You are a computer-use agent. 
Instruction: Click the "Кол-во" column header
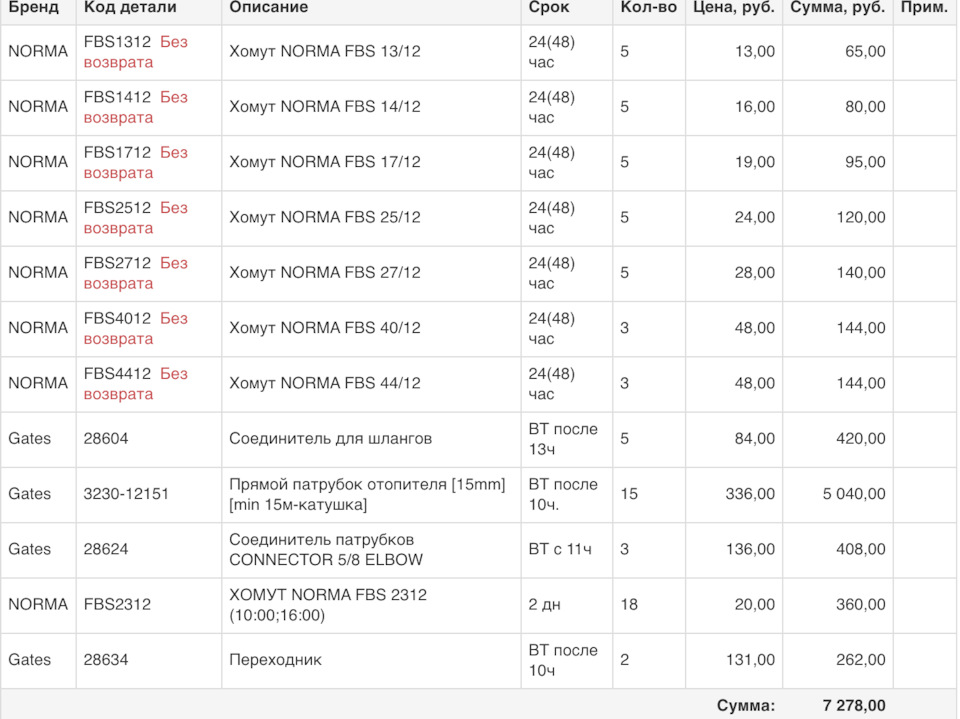tap(647, 8)
